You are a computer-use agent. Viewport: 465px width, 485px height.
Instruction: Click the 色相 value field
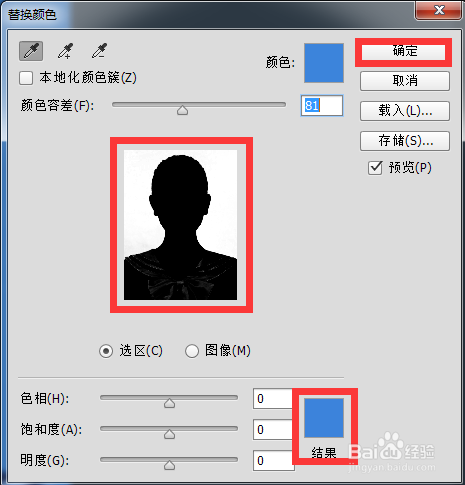point(273,399)
